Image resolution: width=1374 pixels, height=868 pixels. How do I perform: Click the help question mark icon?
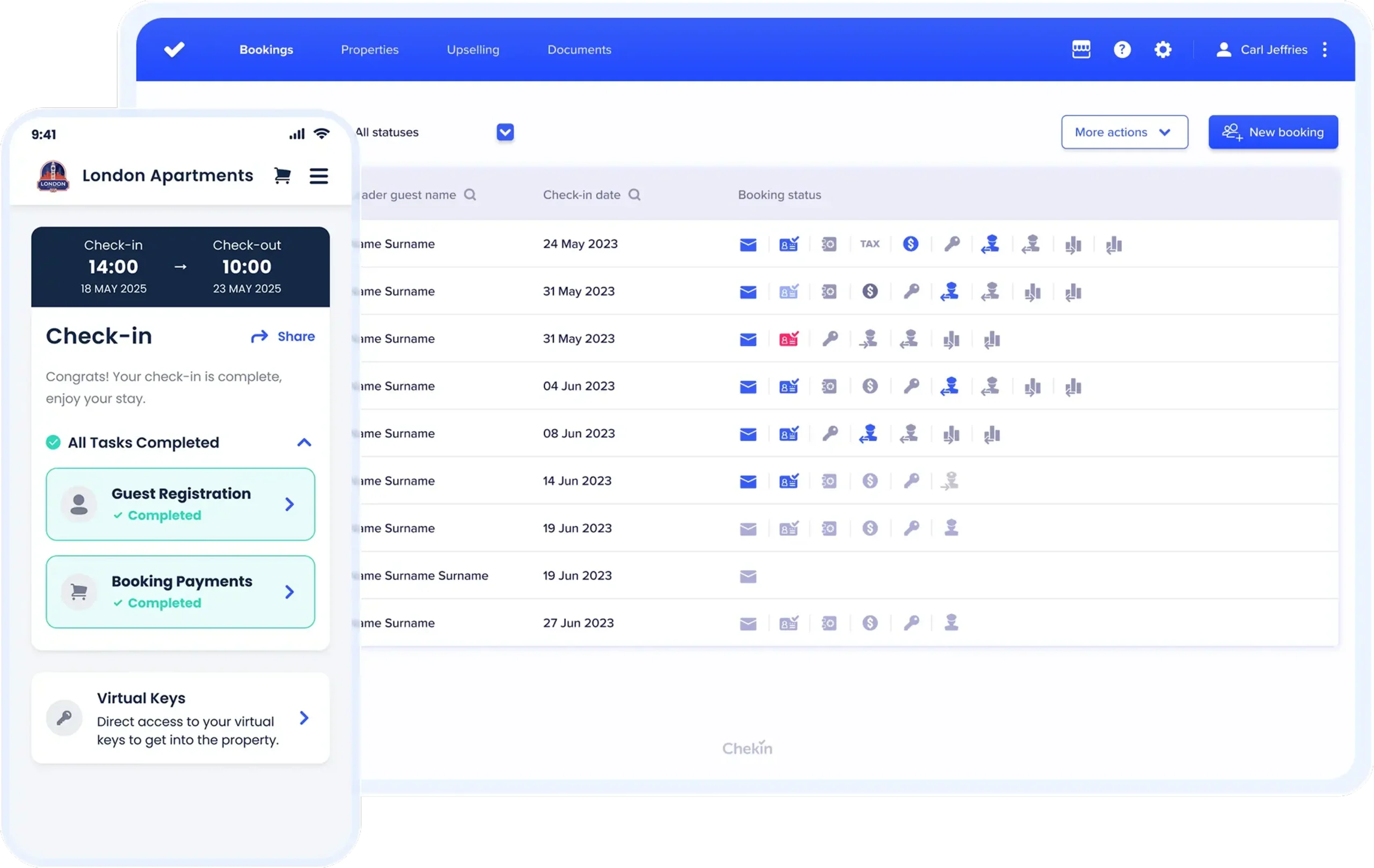coord(1122,49)
